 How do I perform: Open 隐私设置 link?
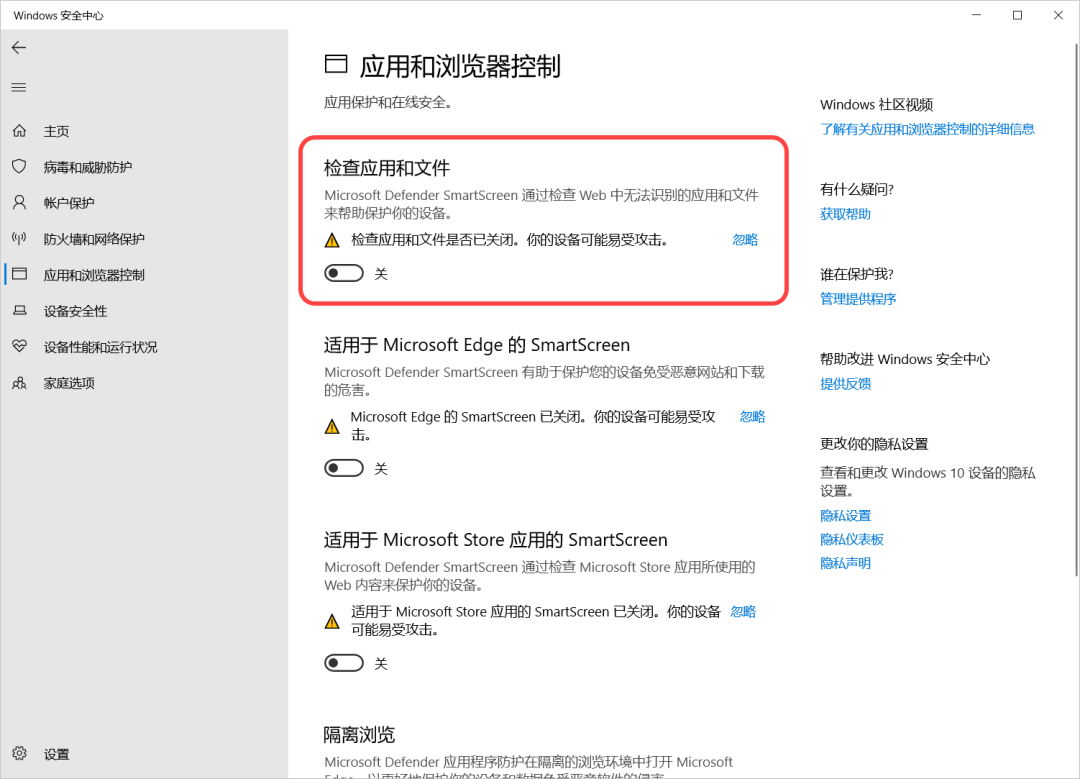coord(845,515)
